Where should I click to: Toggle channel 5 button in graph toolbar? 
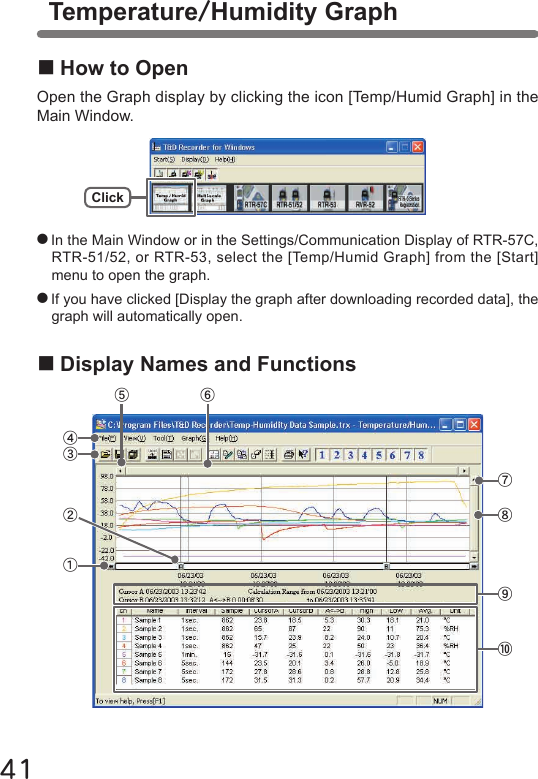click(x=379, y=455)
